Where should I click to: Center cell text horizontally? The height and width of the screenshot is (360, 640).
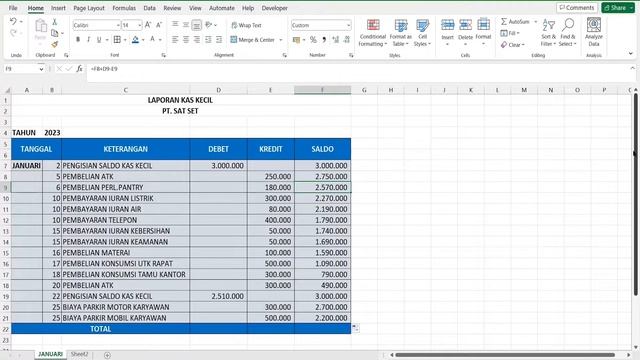coord(186,40)
